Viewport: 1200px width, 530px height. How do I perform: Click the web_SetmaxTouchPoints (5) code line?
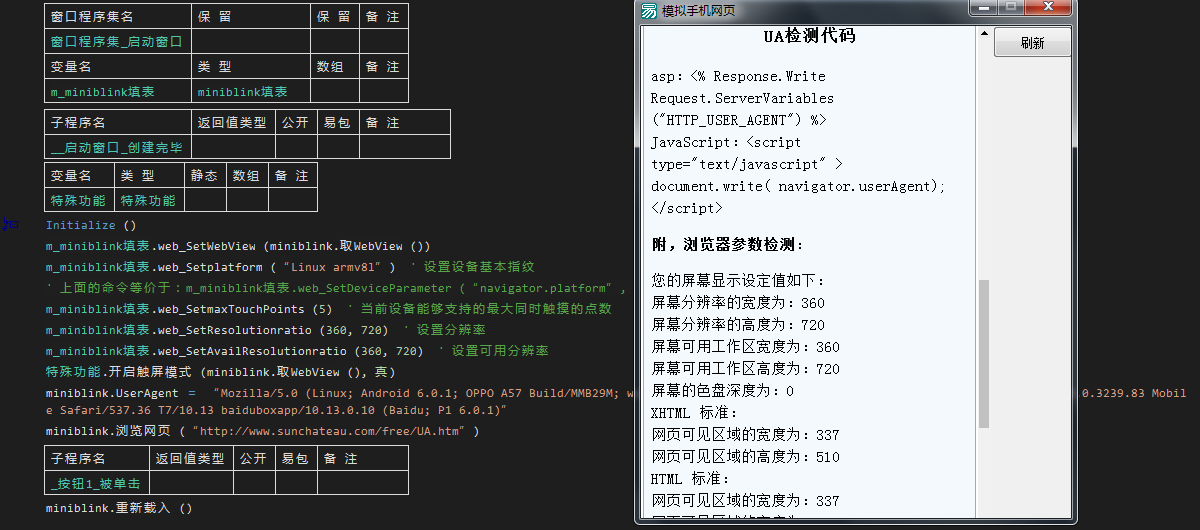pyautogui.click(x=189, y=310)
